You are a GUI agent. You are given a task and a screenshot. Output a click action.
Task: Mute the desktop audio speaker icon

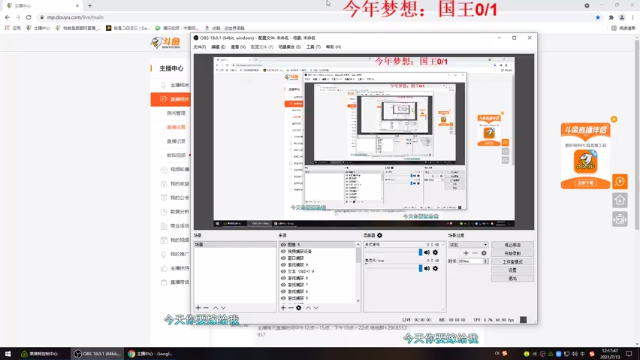pyautogui.click(x=427, y=253)
